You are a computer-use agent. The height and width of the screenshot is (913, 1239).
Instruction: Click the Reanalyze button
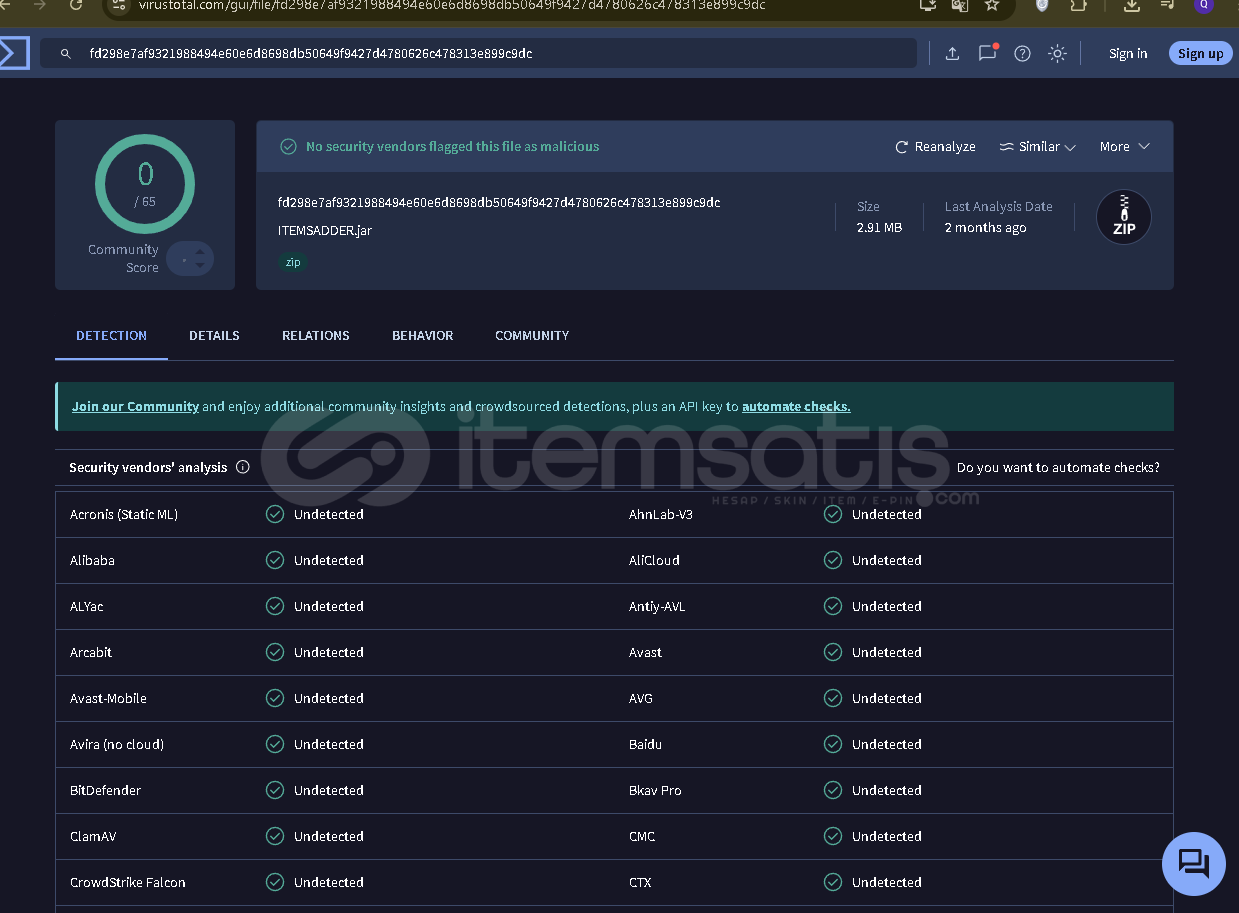[x=935, y=147]
